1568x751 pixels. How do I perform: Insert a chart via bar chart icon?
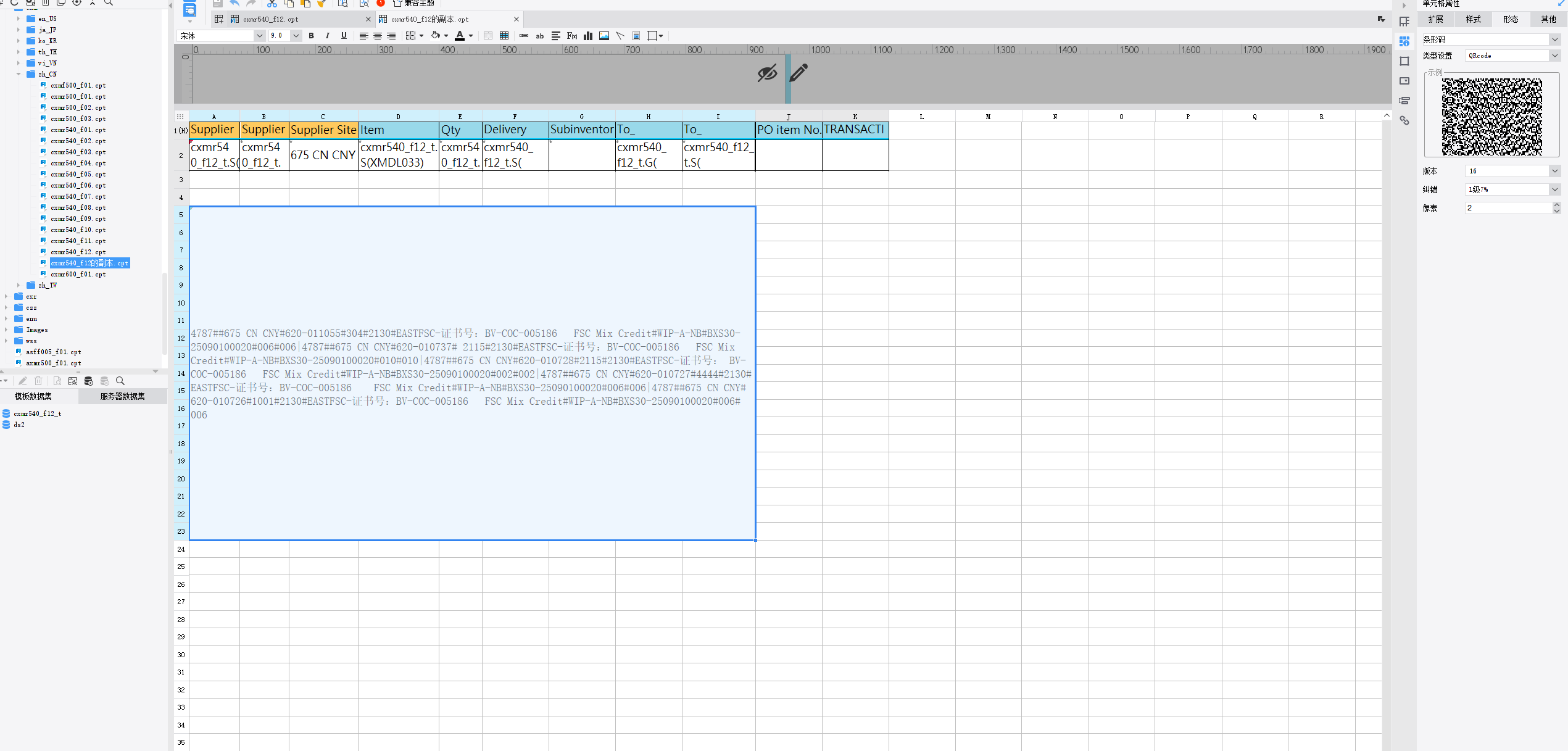(x=588, y=36)
